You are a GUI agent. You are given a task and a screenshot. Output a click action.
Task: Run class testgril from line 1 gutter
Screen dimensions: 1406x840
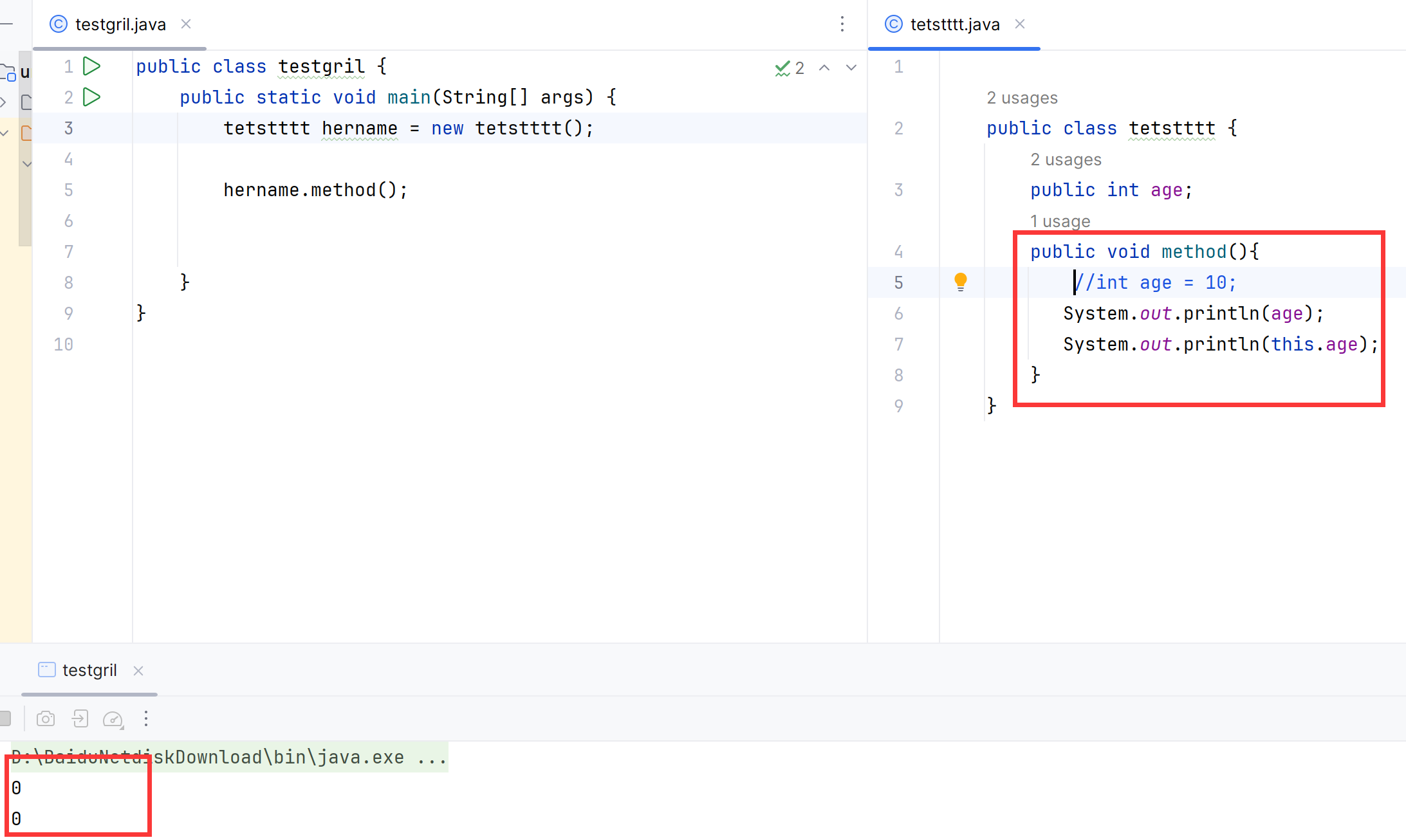[92, 66]
